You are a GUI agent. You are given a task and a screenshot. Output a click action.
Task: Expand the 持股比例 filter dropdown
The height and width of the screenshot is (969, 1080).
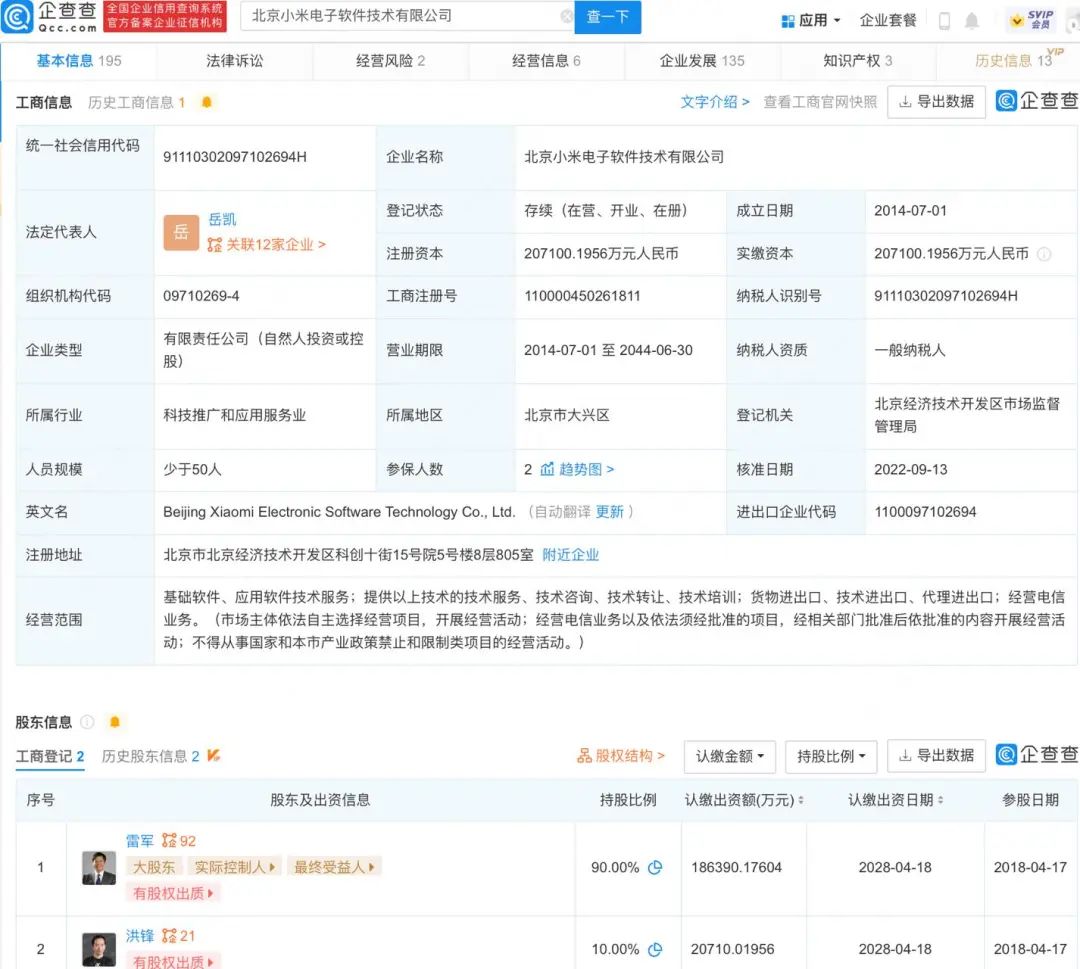click(831, 756)
